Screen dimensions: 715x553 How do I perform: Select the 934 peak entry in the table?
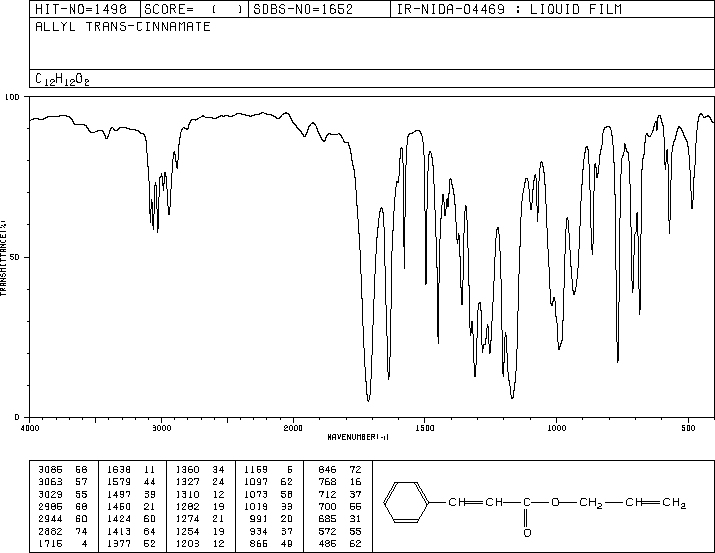coord(271,531)
